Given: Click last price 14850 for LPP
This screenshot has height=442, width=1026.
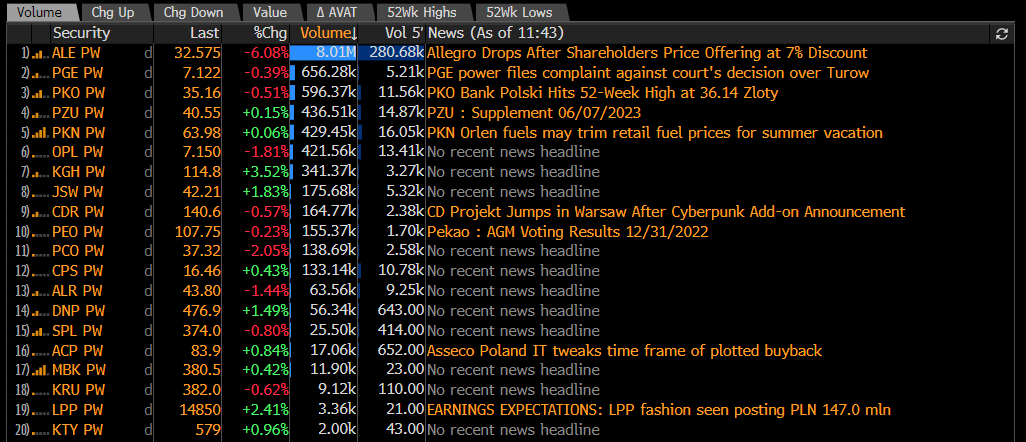Looking at the screenshot, I should [200, 411].
